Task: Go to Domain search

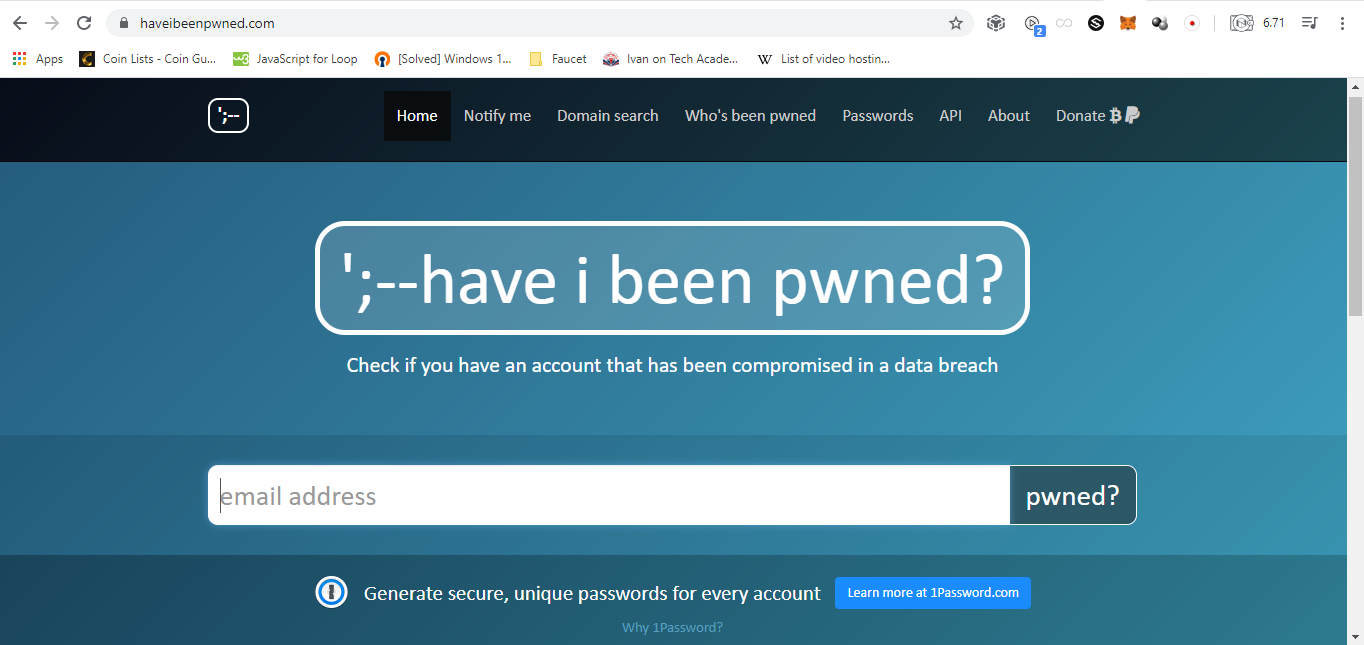Action: (608, 116)
